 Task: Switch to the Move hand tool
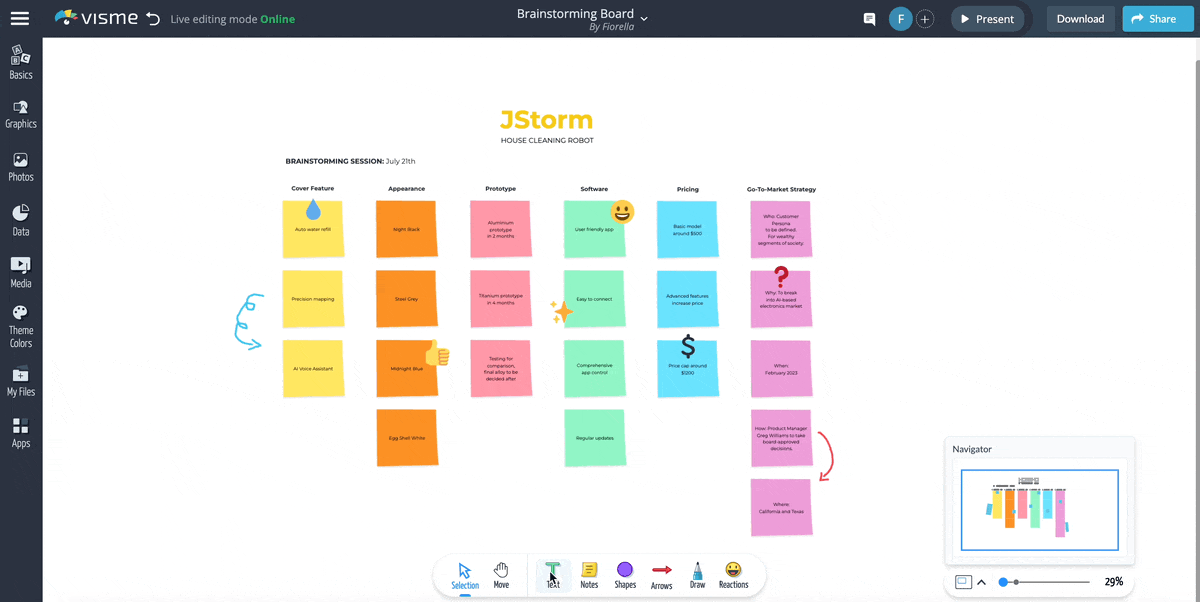(501, 575)
